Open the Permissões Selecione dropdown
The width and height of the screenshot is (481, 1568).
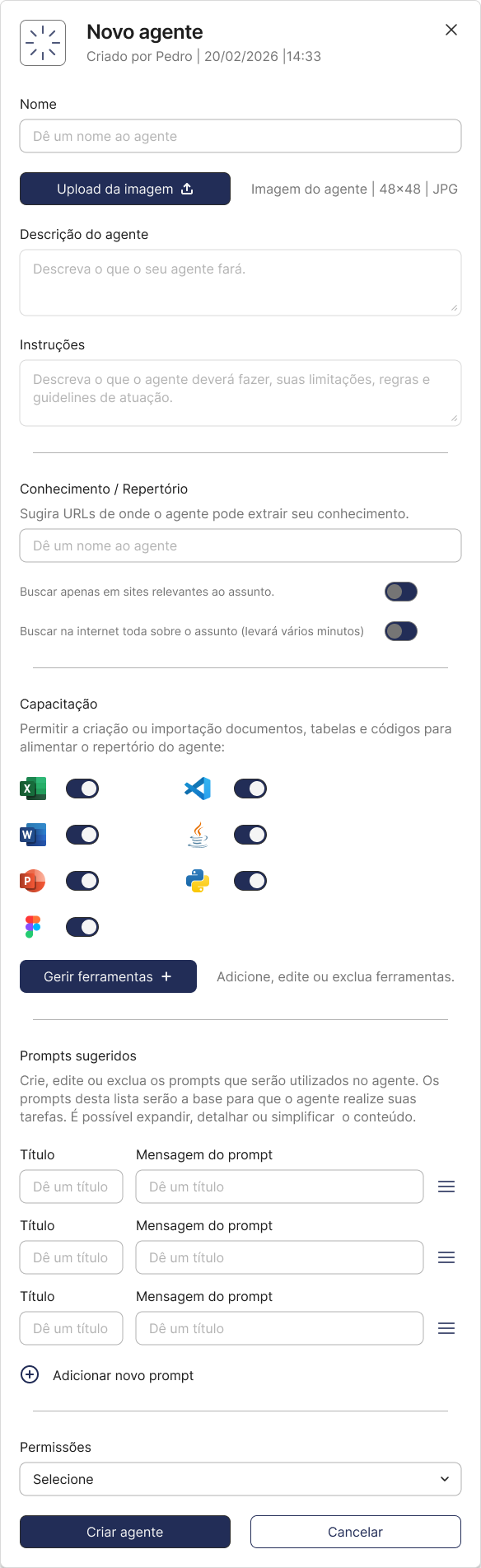click(x=240, y=1479)
